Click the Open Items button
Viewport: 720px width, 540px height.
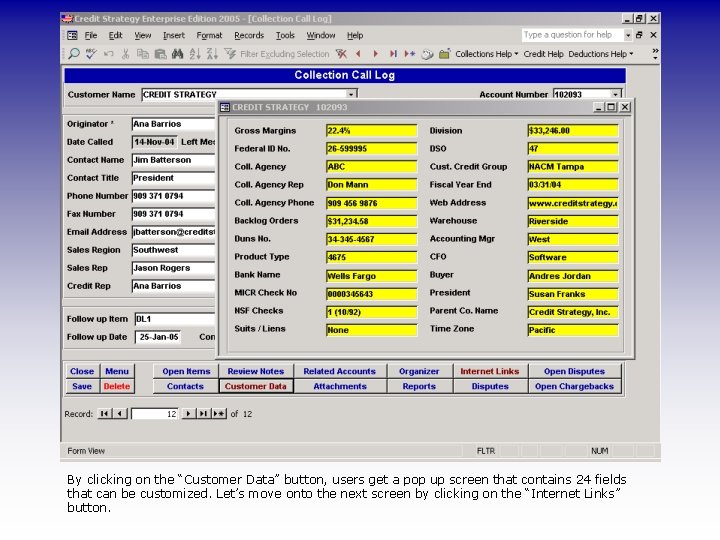186,371
